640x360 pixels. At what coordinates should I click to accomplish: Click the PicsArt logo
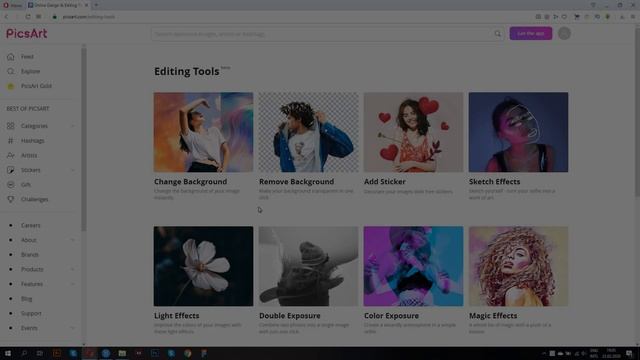point(27,33)
